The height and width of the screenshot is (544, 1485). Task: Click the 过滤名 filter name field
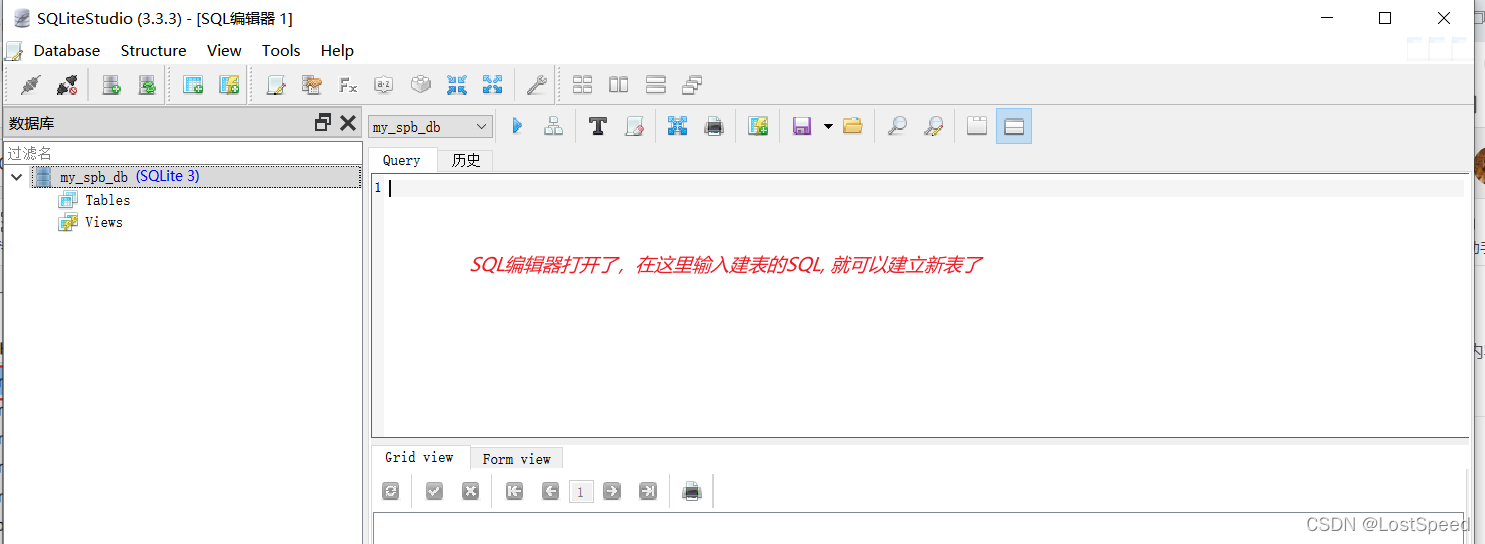click(x=182, y=153)
